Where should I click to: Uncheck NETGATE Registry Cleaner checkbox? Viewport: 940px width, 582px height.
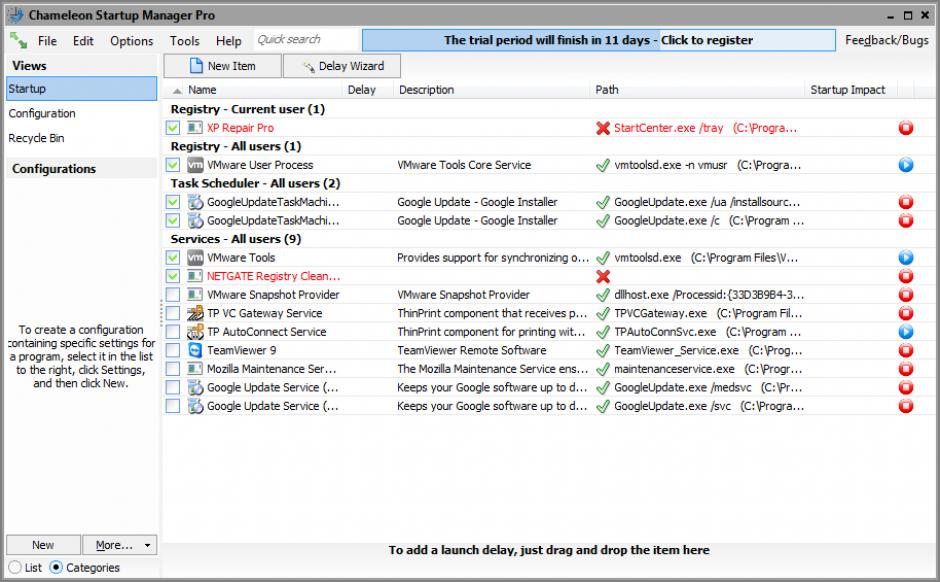(173, 276)
